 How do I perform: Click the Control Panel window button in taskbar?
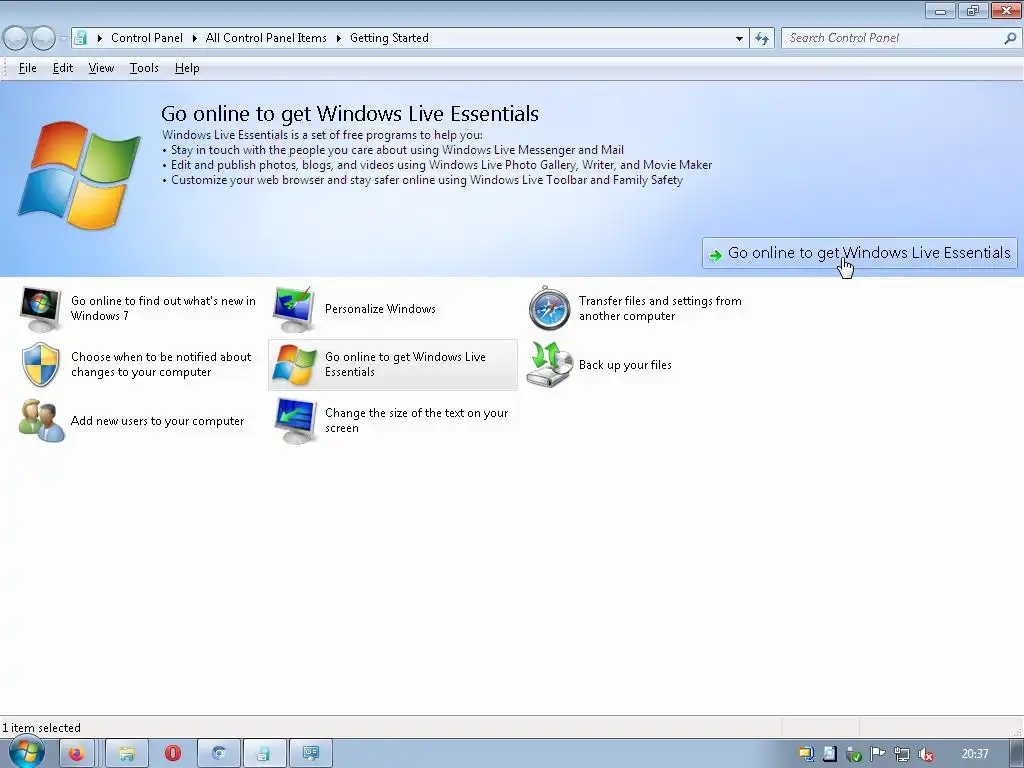point(264,754)
